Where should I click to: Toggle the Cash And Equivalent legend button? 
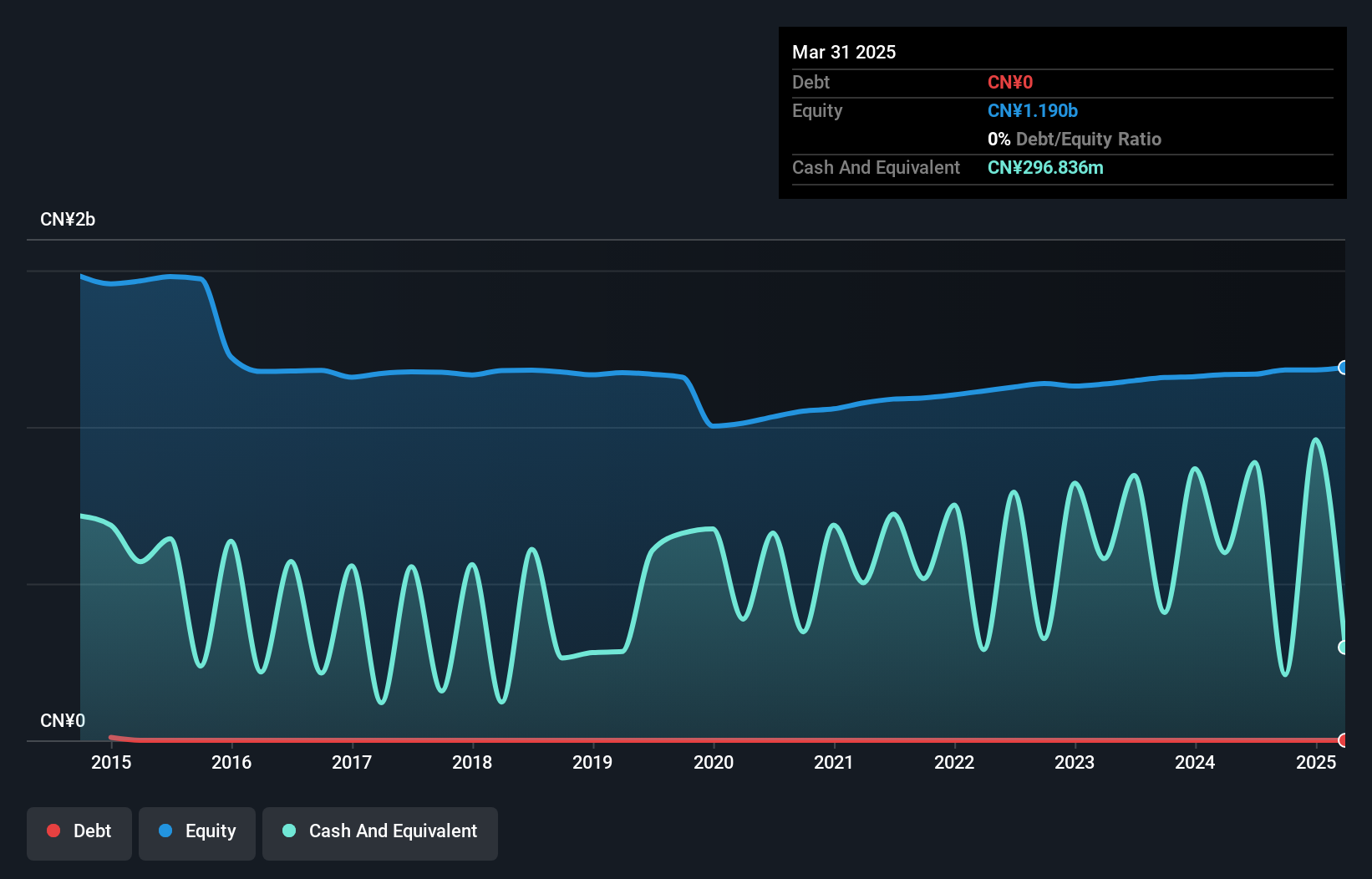coord(380,833)
